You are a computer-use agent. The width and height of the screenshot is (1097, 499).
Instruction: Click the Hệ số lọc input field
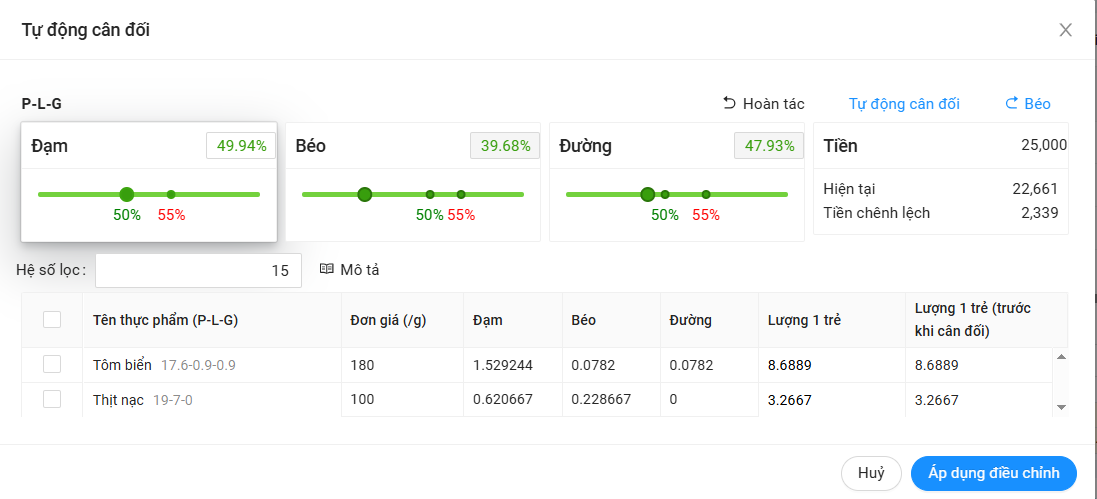pyautogui.click(x=198, y=270)
